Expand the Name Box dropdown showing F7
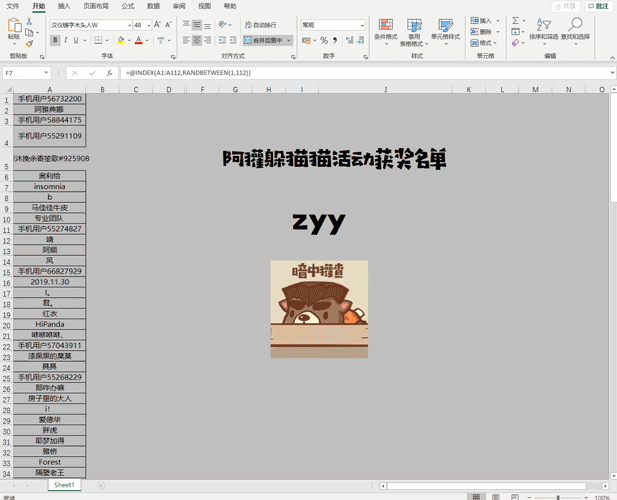Screen dimensions: 617x500 click(46, 73)
